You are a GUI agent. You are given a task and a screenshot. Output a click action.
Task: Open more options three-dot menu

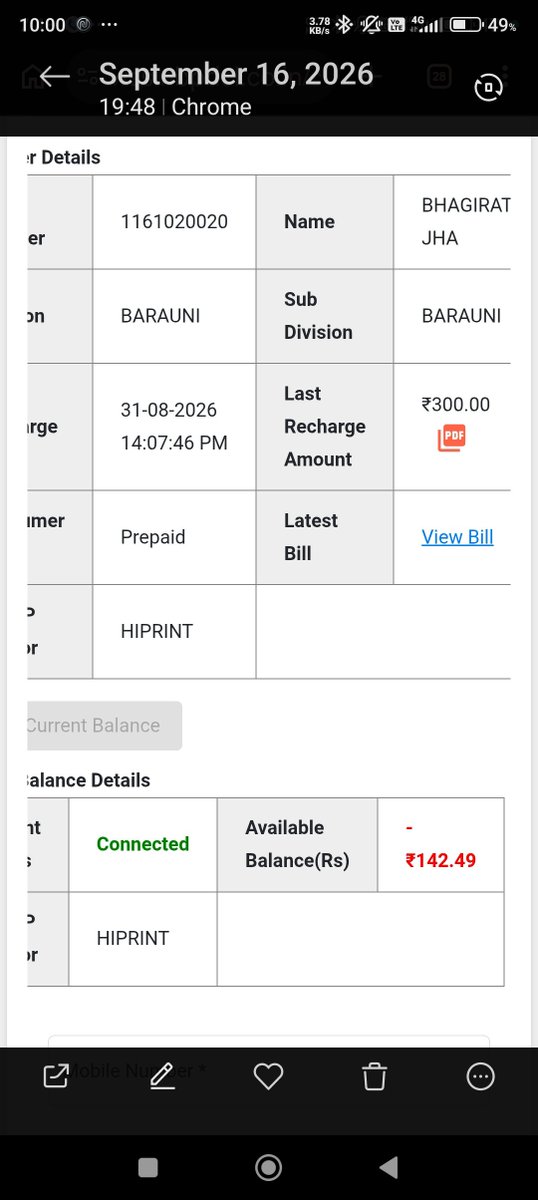click(481, 1076)
